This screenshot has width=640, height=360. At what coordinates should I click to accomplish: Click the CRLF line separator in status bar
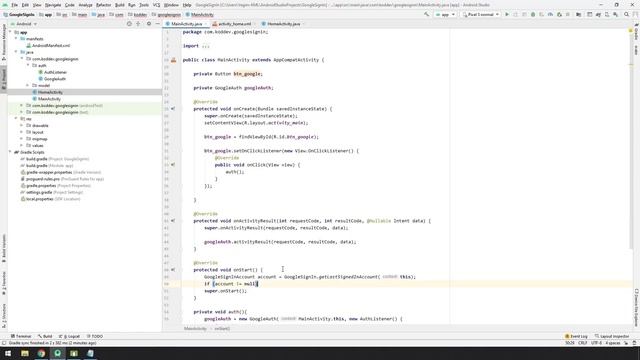[582, 343]
